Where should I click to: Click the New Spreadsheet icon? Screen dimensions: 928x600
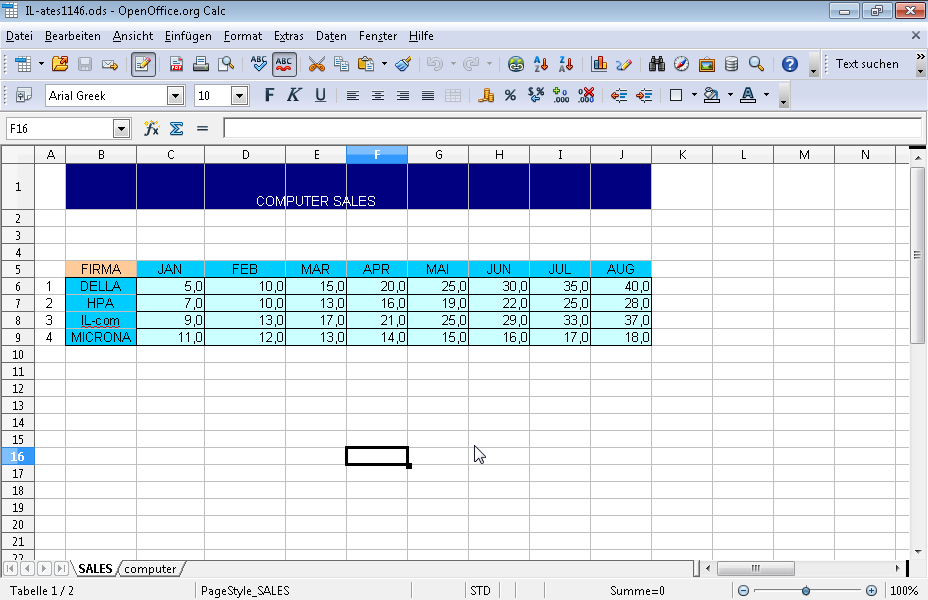tap(23, 64)
